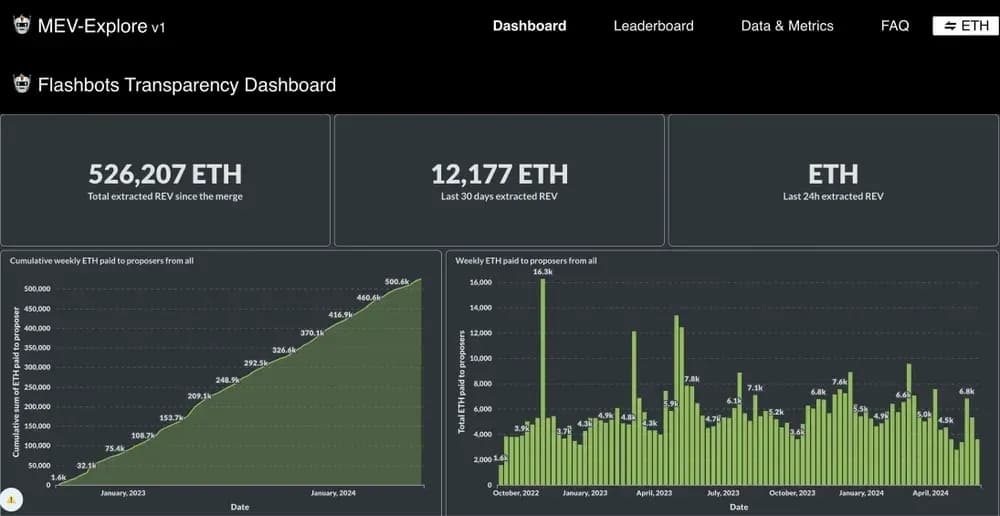The image size is (1000, 516).
Task: Click the 7.6k bar label in weekly chart
Action: [x=839, y=381]
